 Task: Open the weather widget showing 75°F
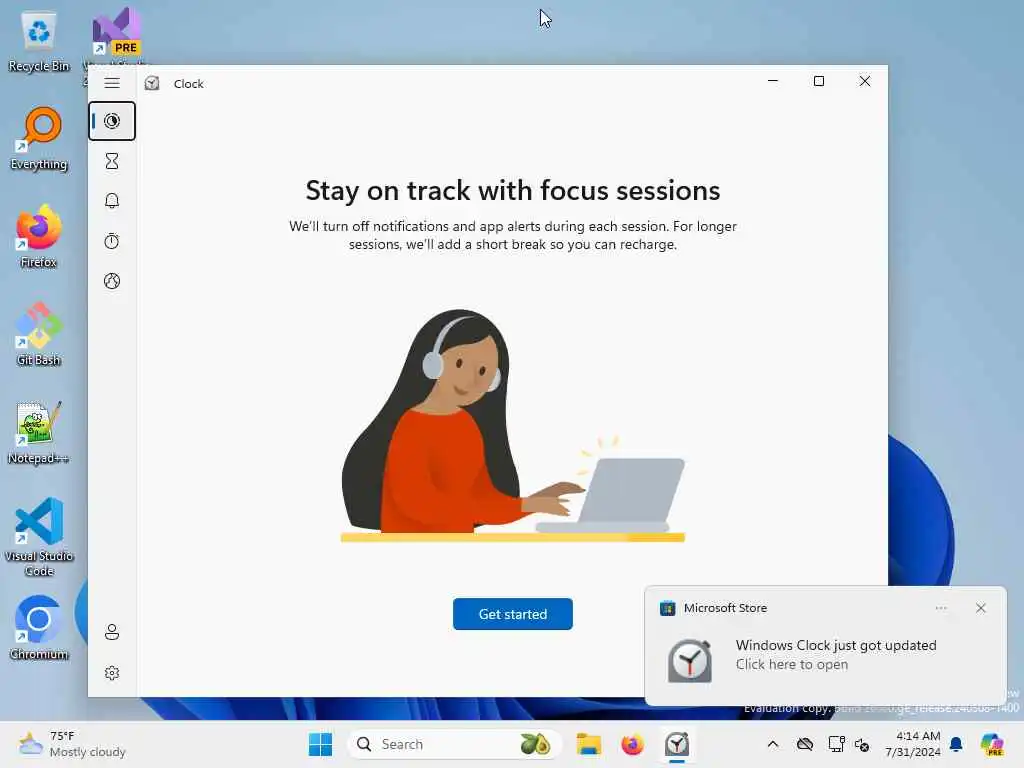[72, 744]
